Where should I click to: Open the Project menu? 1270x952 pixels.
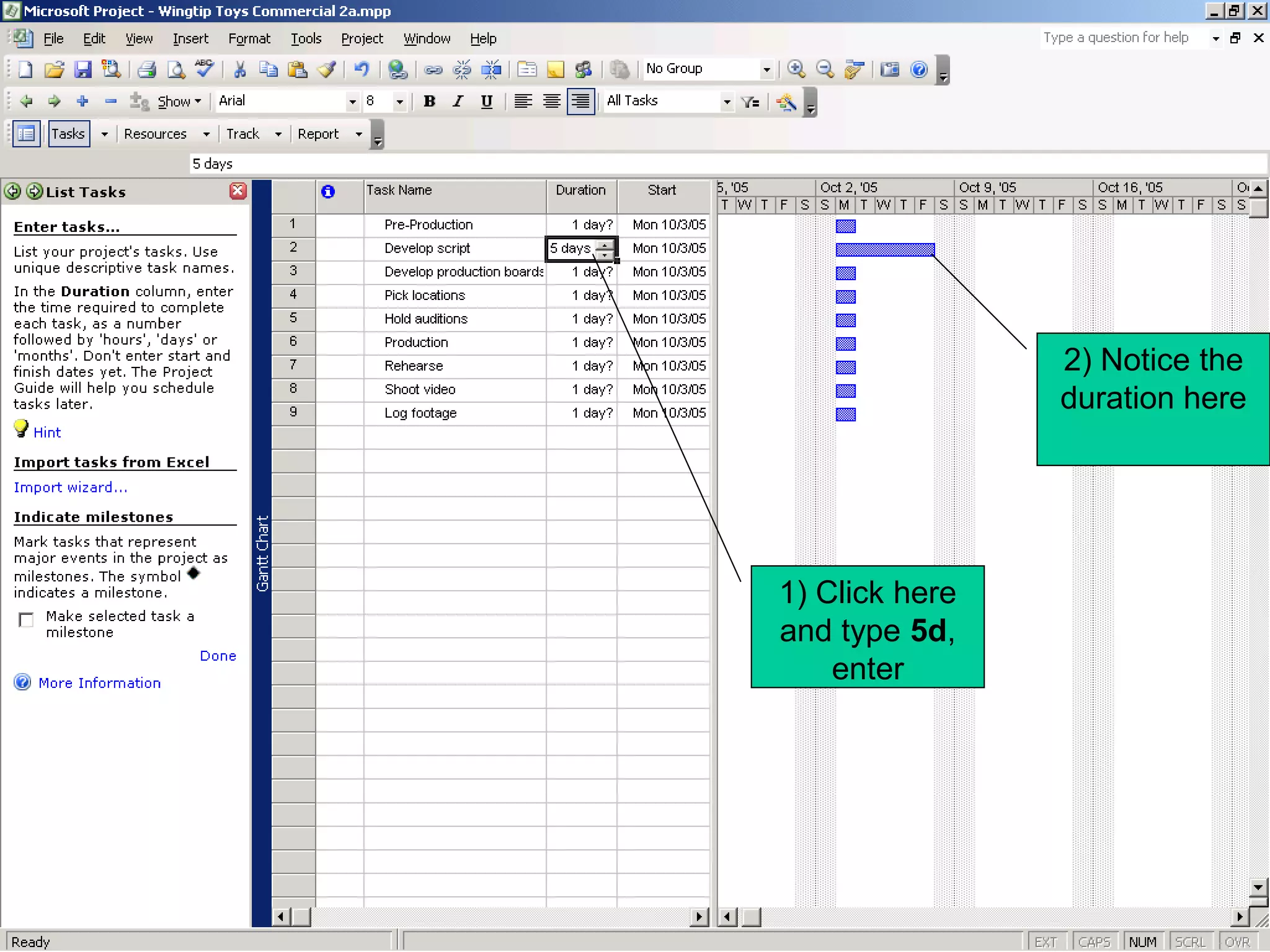[x=362, y=38]
